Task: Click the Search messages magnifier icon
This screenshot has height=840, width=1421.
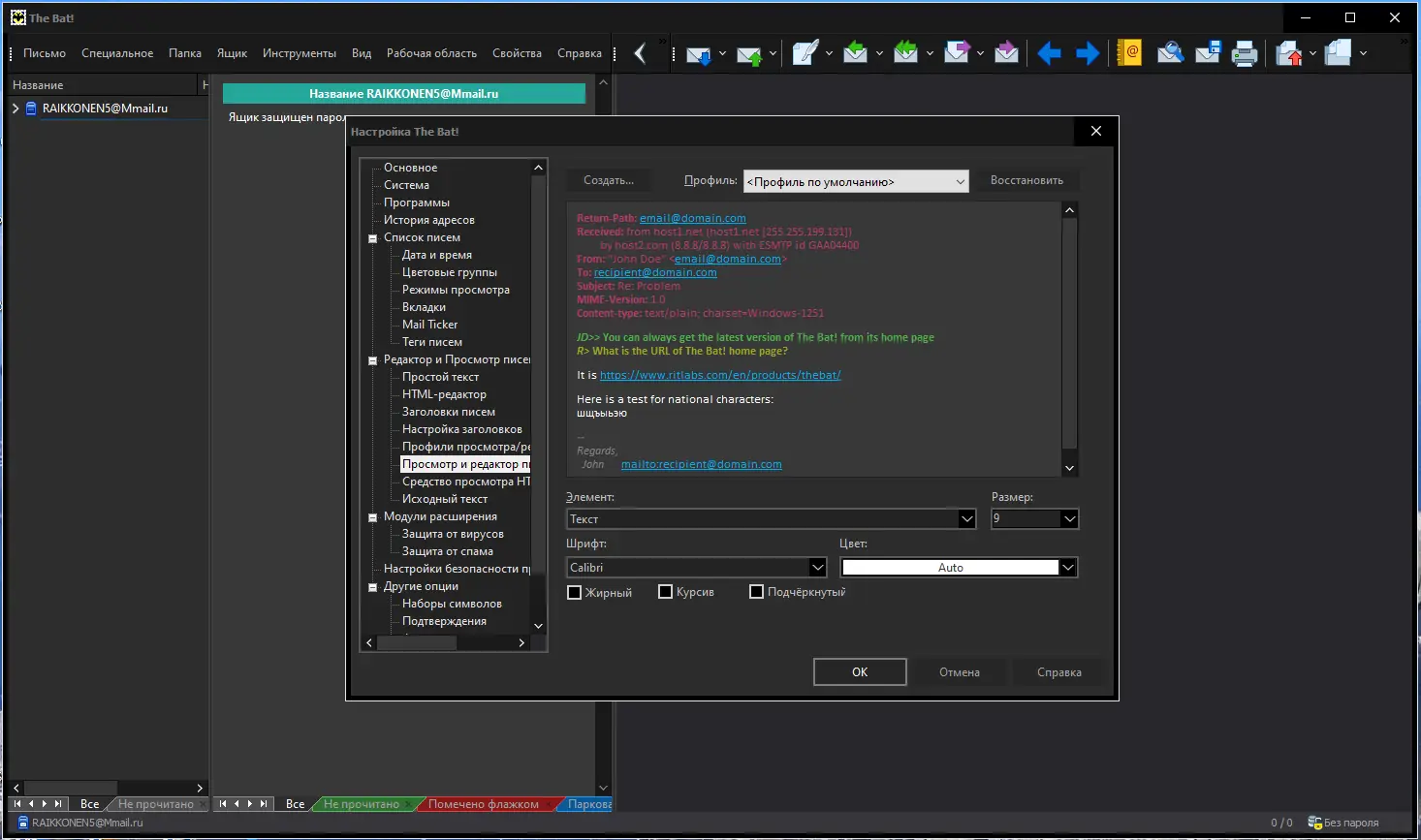Action: (1170, 53)
